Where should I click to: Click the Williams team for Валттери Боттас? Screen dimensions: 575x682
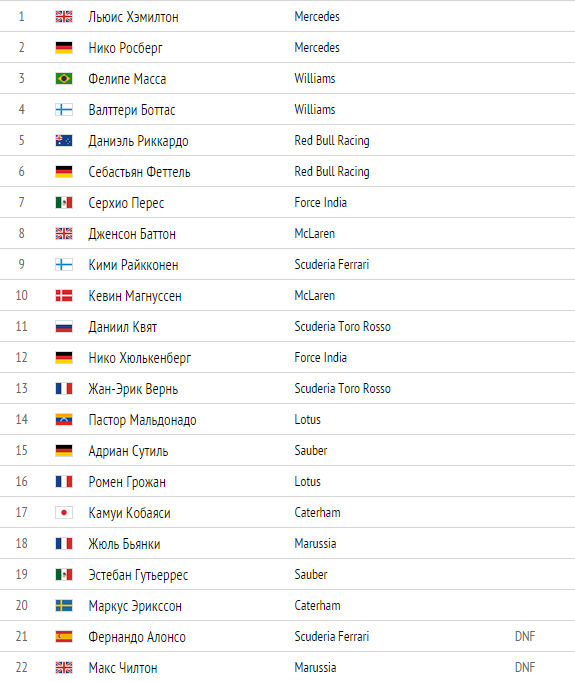pyautogui.click(x=315, y=110)
